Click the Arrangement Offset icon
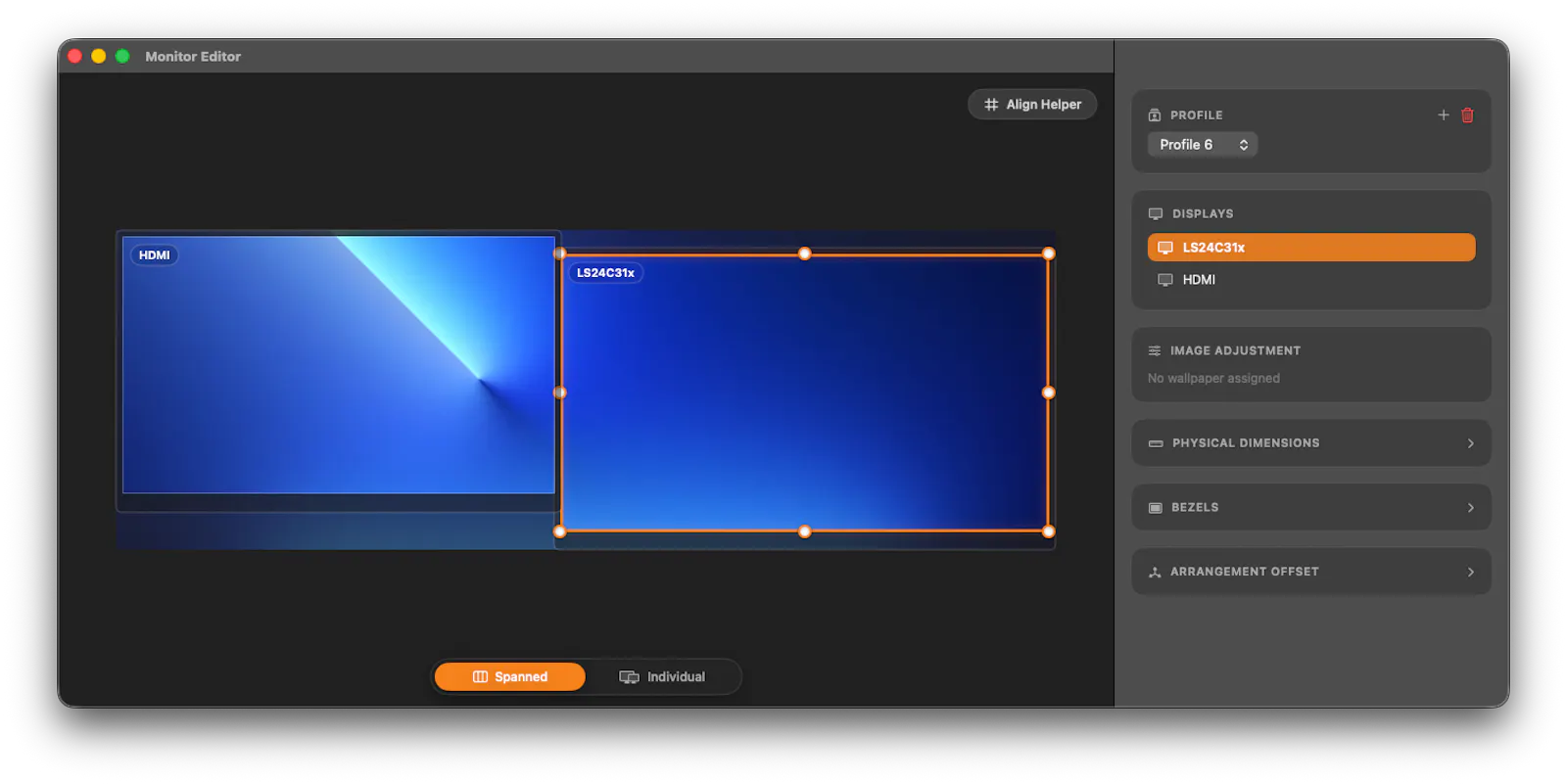The width and height of the screenshot is (1567, 784). coord(1155,572)
